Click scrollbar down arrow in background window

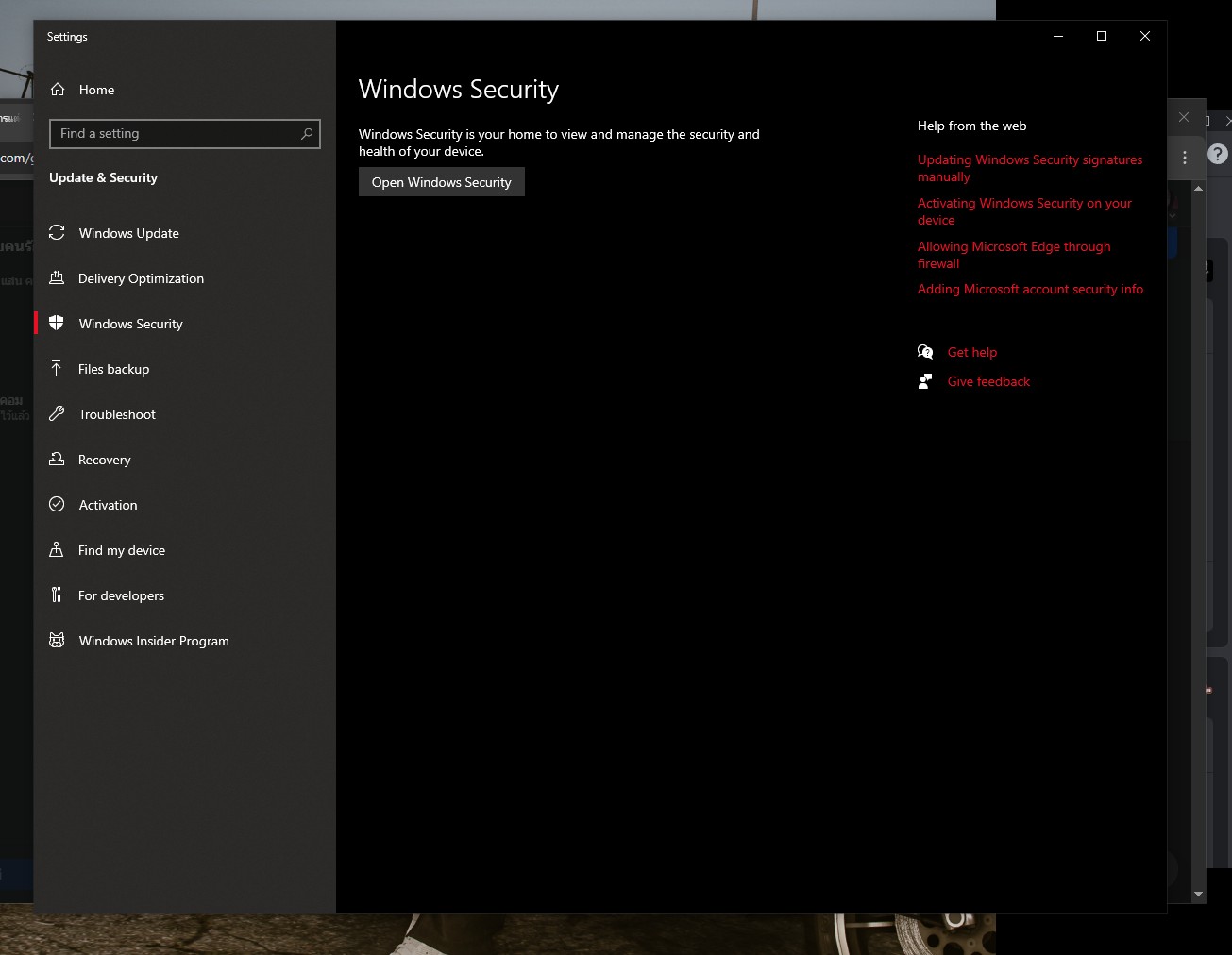coord(1198,894)
